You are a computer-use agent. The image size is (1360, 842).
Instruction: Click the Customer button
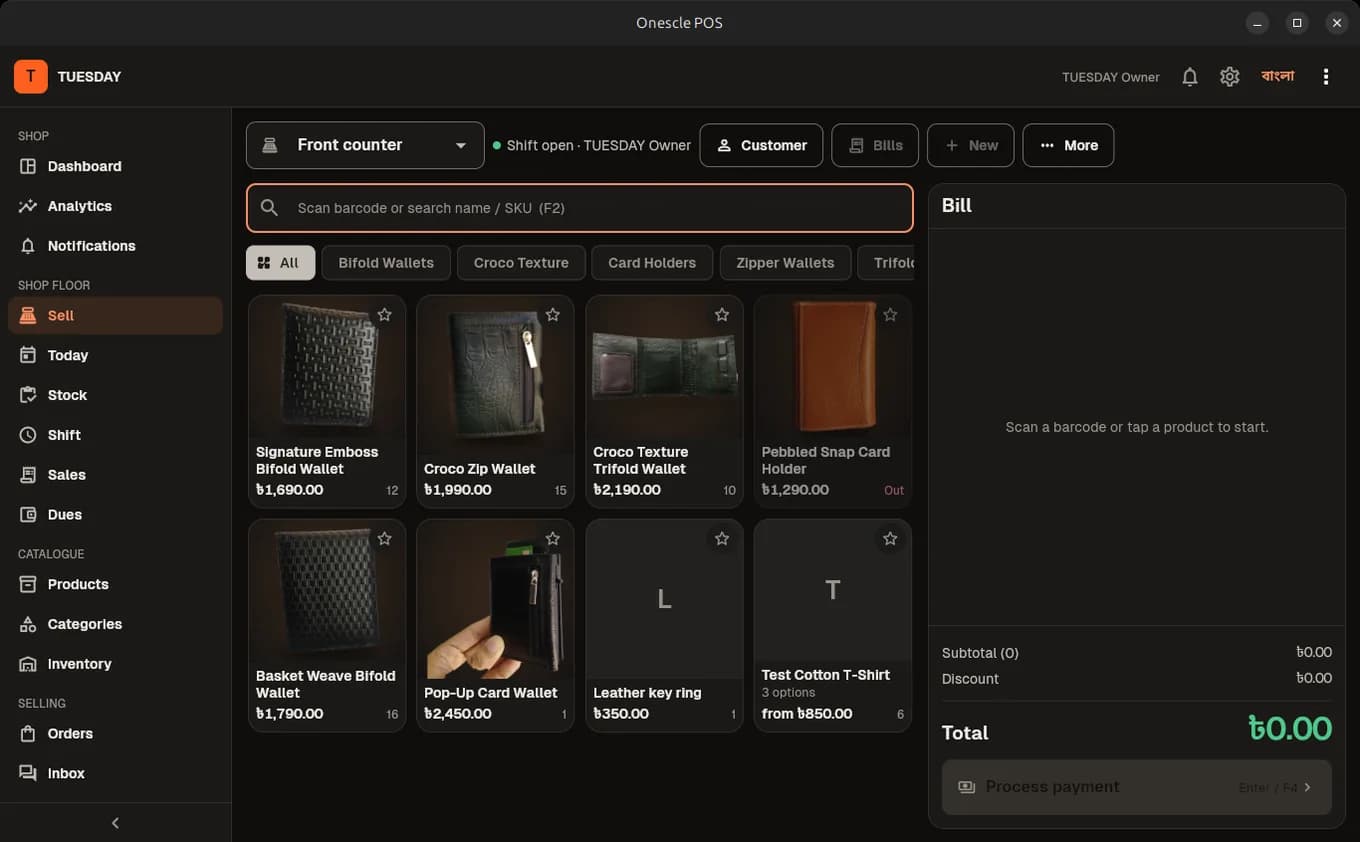pos(761,145)
